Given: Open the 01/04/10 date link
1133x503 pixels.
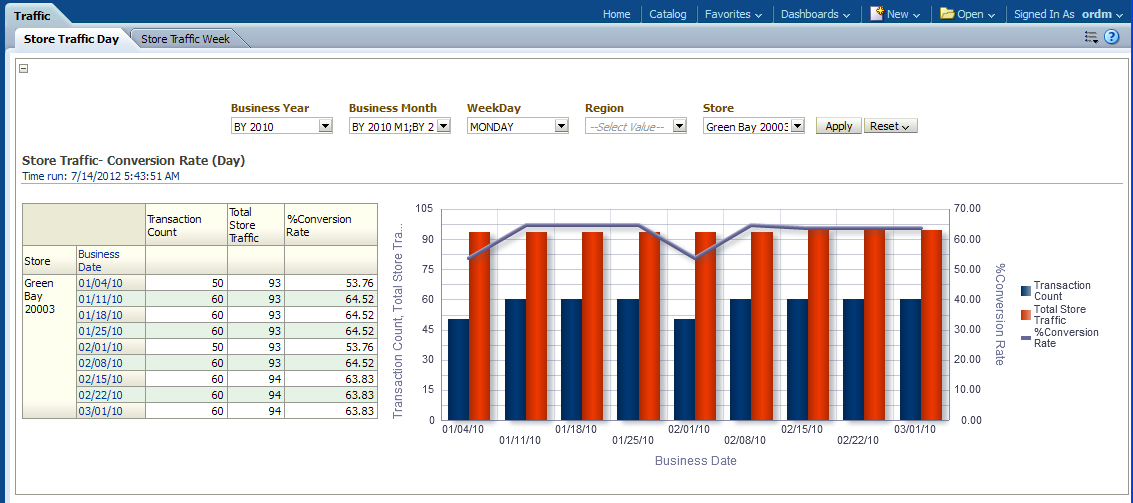Looking at the screenshot, I should point(100,283).
